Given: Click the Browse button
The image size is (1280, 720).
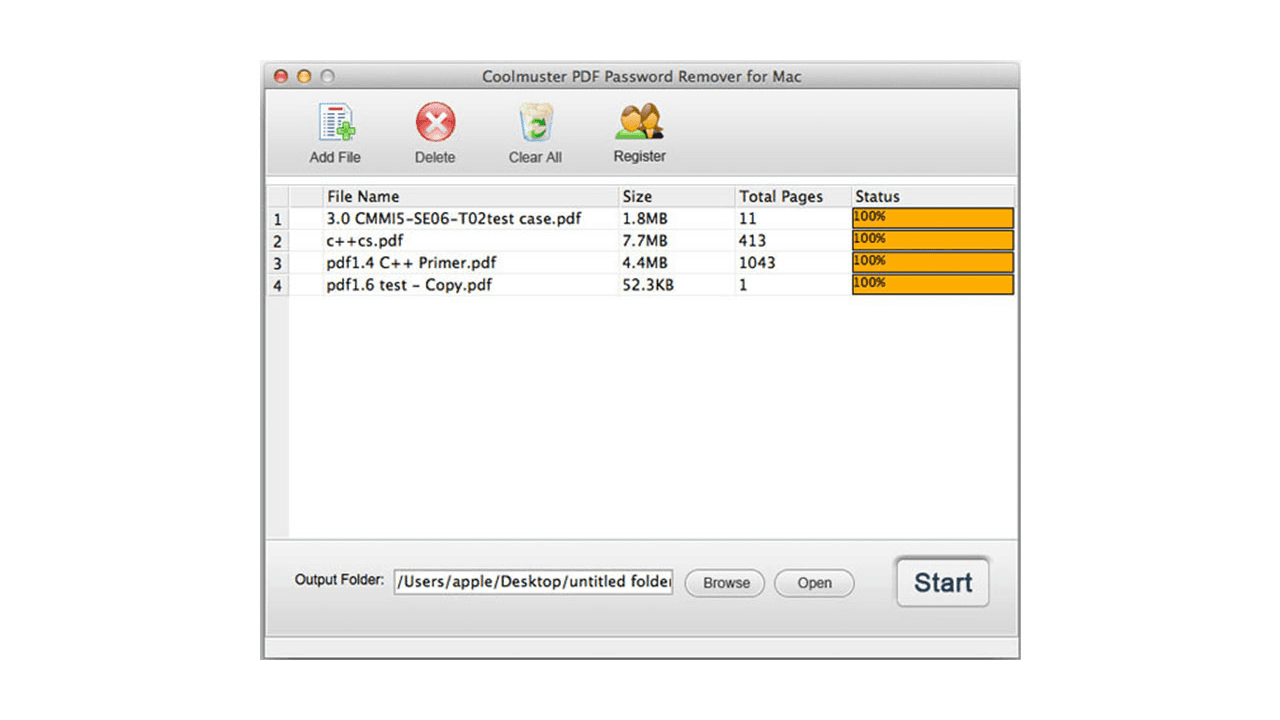Looking at the screenshot, I should point(725,583).
